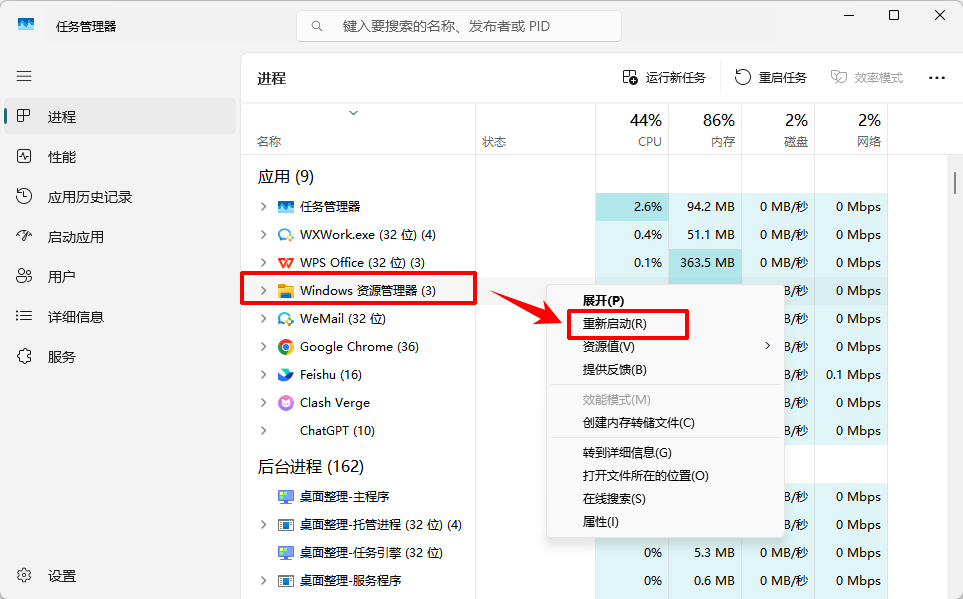Click the Windows 资源管理器 folder icon

(286, 291)
